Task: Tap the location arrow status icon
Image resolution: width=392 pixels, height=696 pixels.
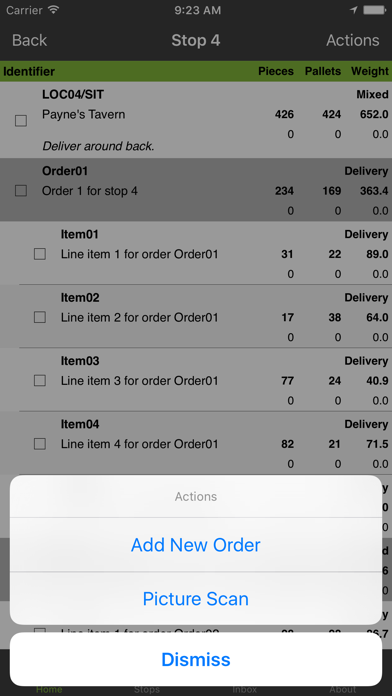Action: point(353,10)
